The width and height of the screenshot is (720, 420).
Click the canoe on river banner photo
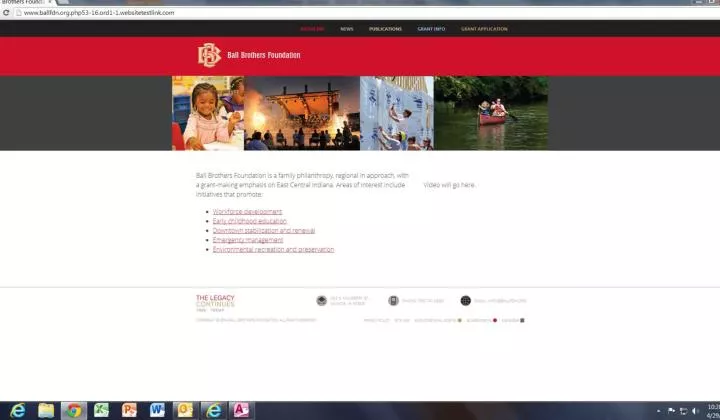[491, 113]
